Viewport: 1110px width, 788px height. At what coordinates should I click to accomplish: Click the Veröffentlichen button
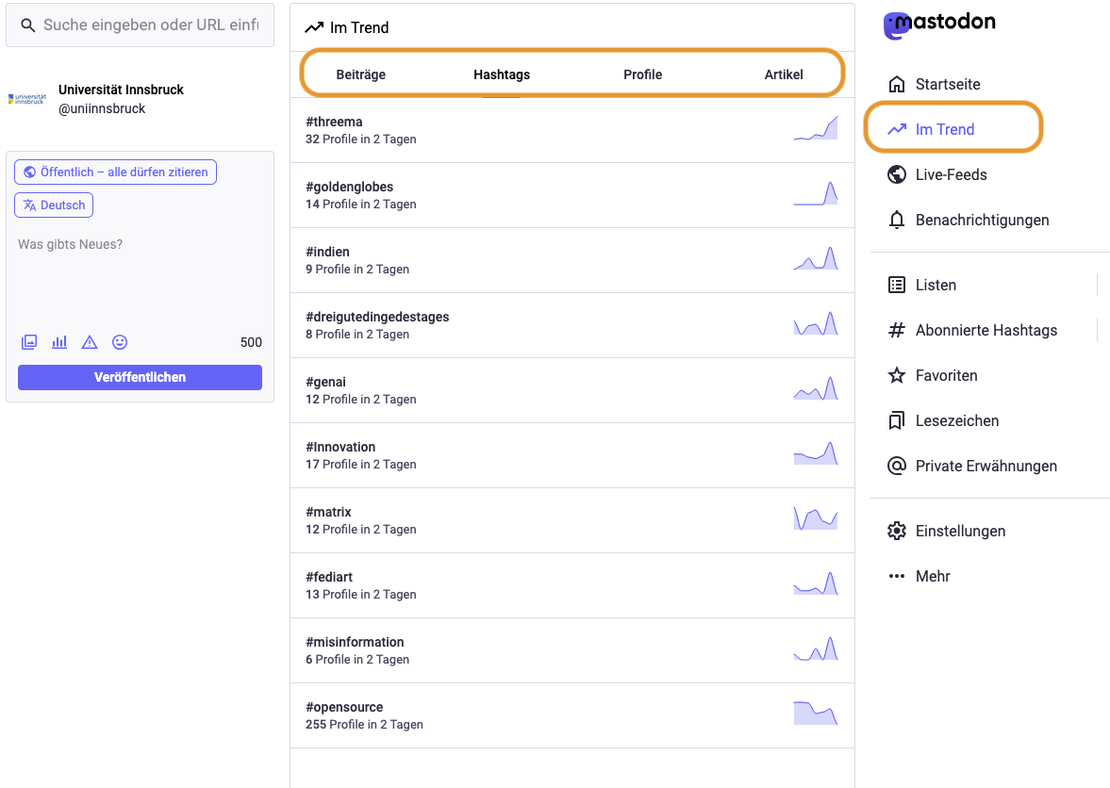[139, 377]
